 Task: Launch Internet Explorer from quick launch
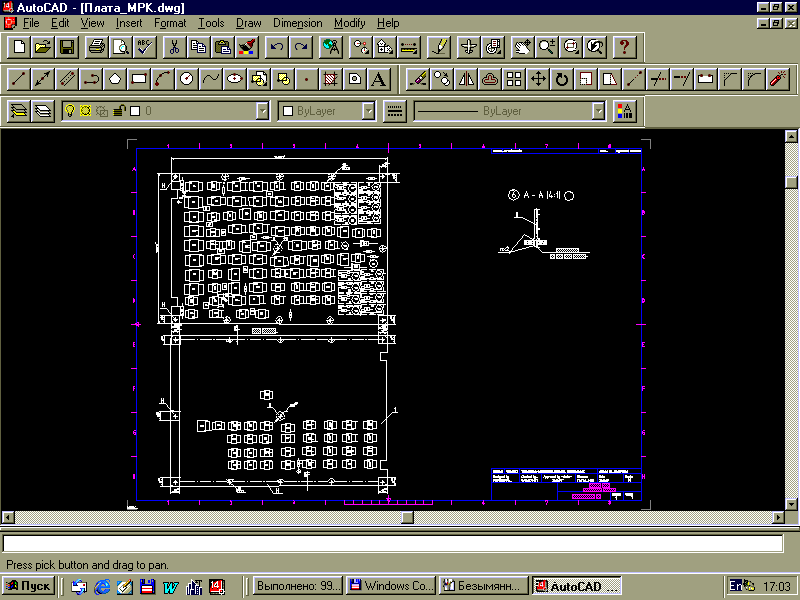(102, 587)
